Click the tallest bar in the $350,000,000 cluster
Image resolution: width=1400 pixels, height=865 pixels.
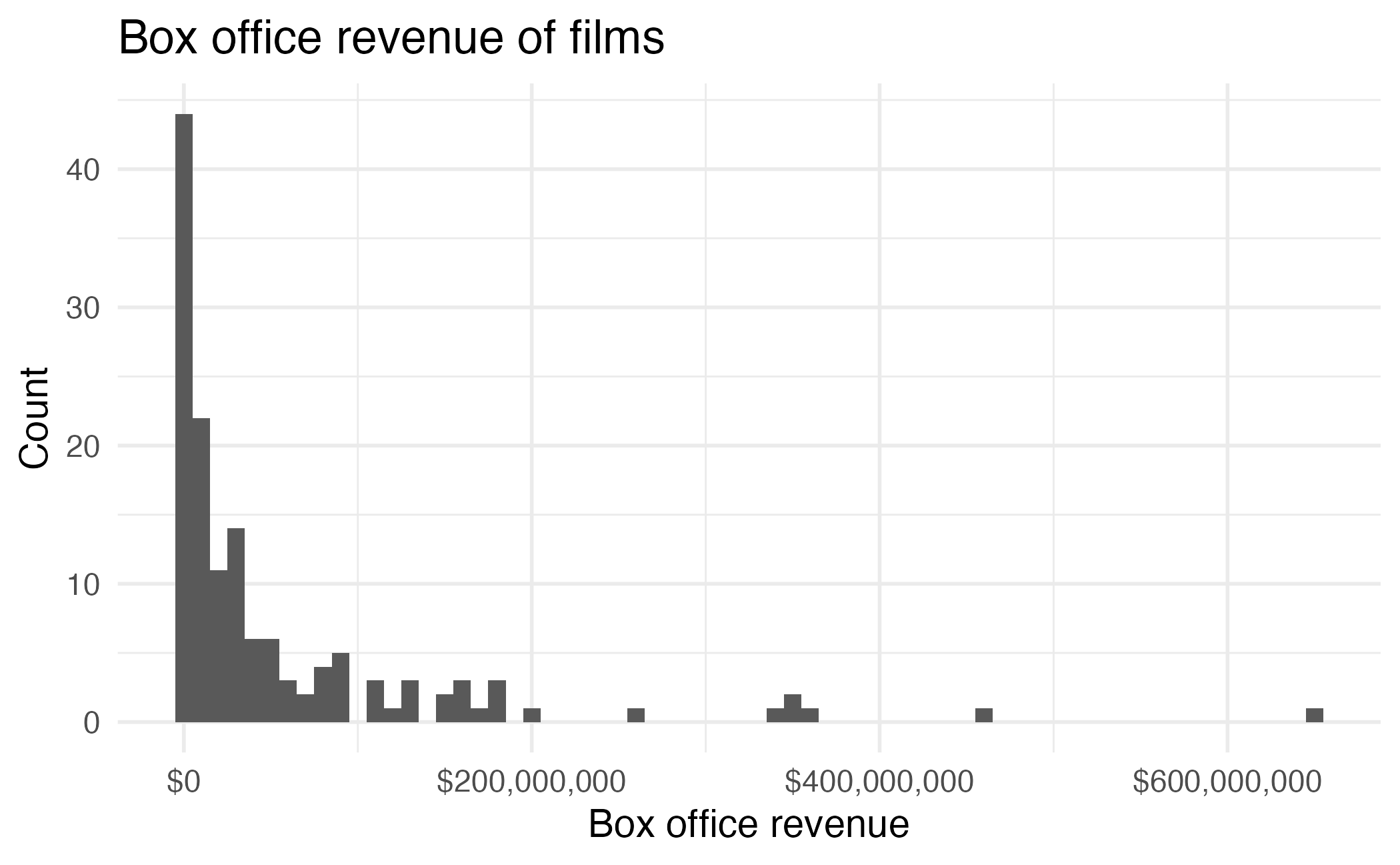click(792, 708)
